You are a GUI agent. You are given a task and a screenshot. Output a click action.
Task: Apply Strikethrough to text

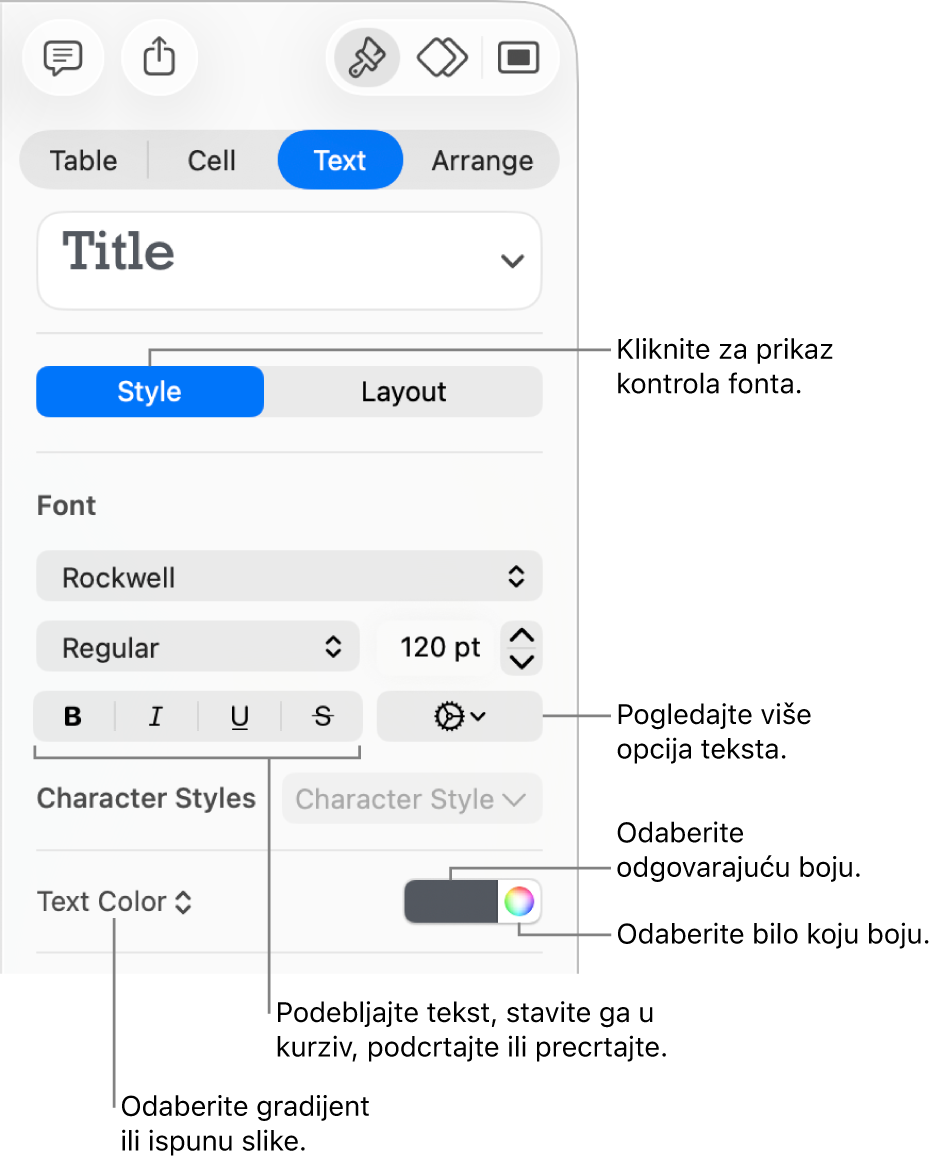pos(322,716)
